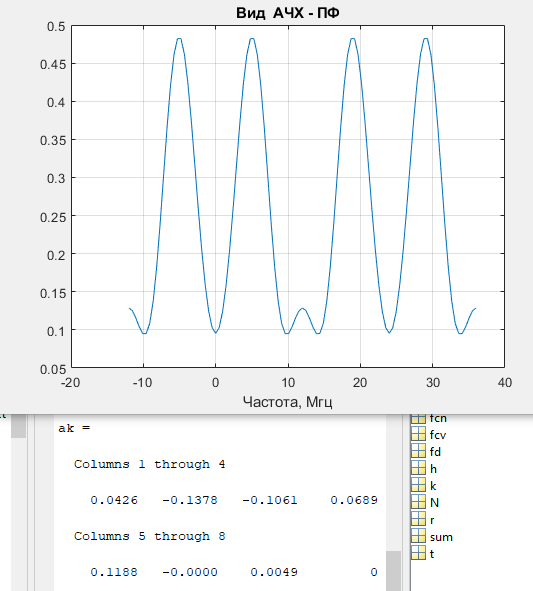The width and height of the screenshot is (533, 591).
Task: Click the value 0.1188 in command window
Action: click(x=114, y=572)
